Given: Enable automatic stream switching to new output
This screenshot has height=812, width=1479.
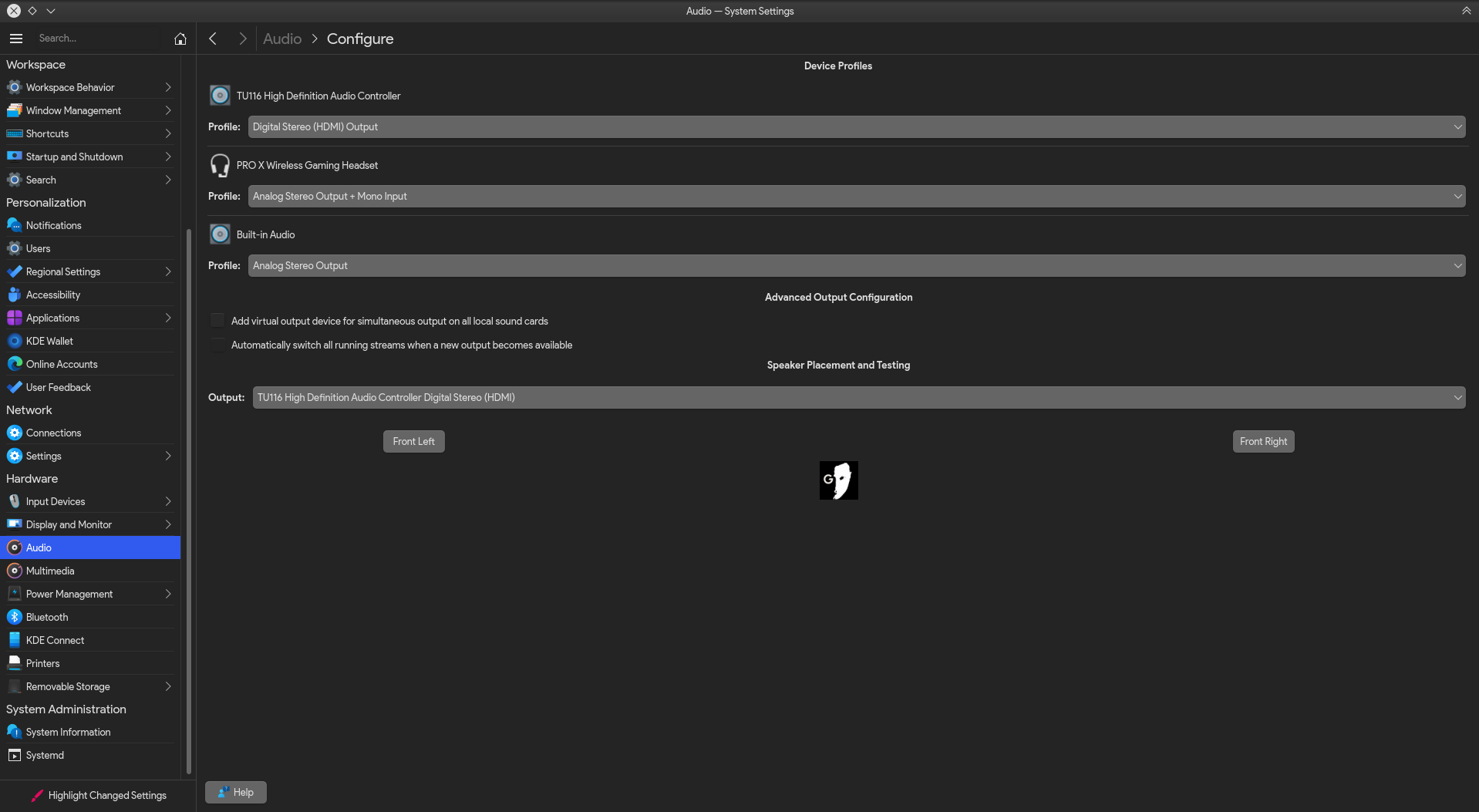Looking at the screenshot, I should tap(217, 345).
